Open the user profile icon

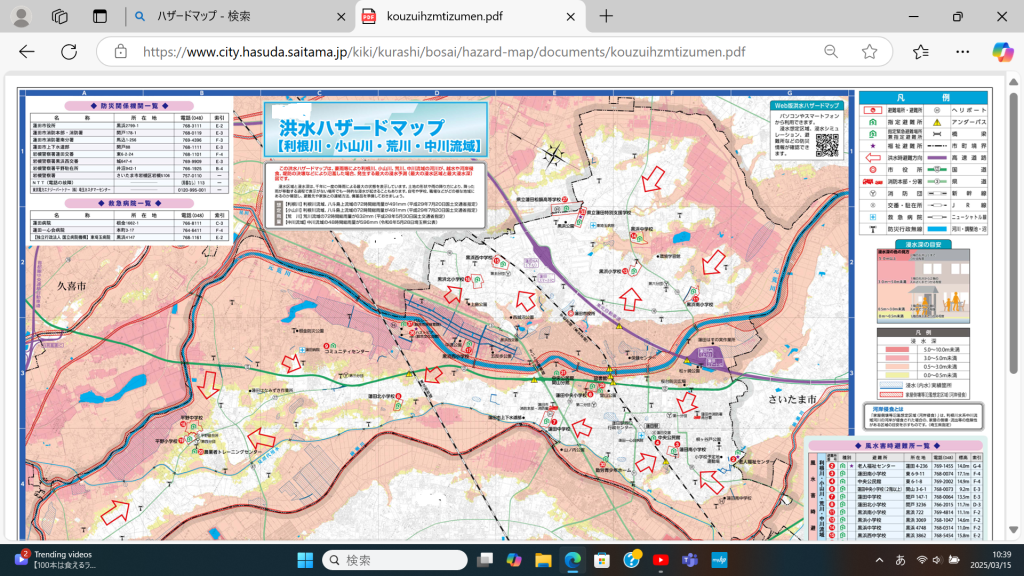pyautogui.click(x=21, y=17)
